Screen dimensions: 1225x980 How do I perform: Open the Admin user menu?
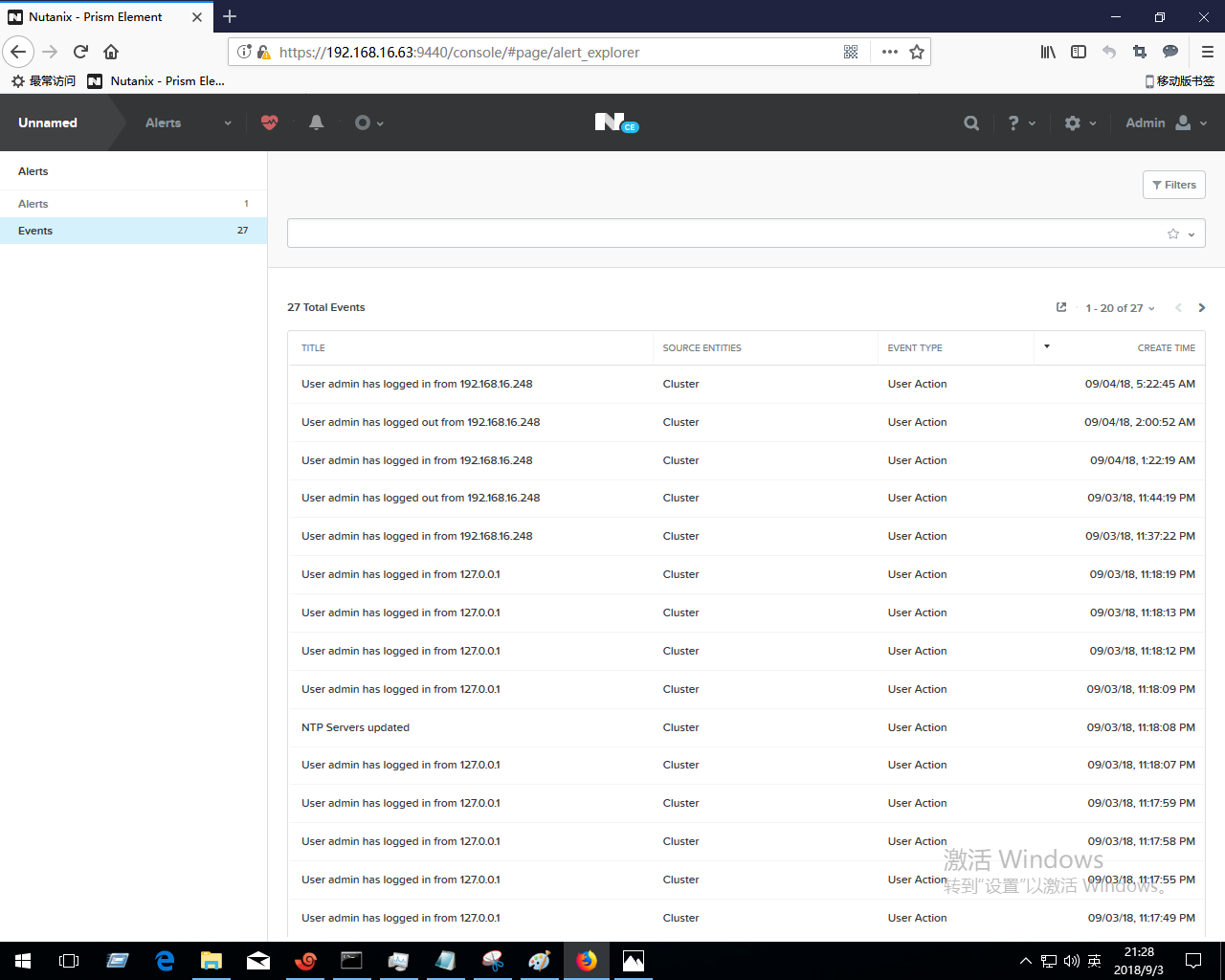point(1167,122)
